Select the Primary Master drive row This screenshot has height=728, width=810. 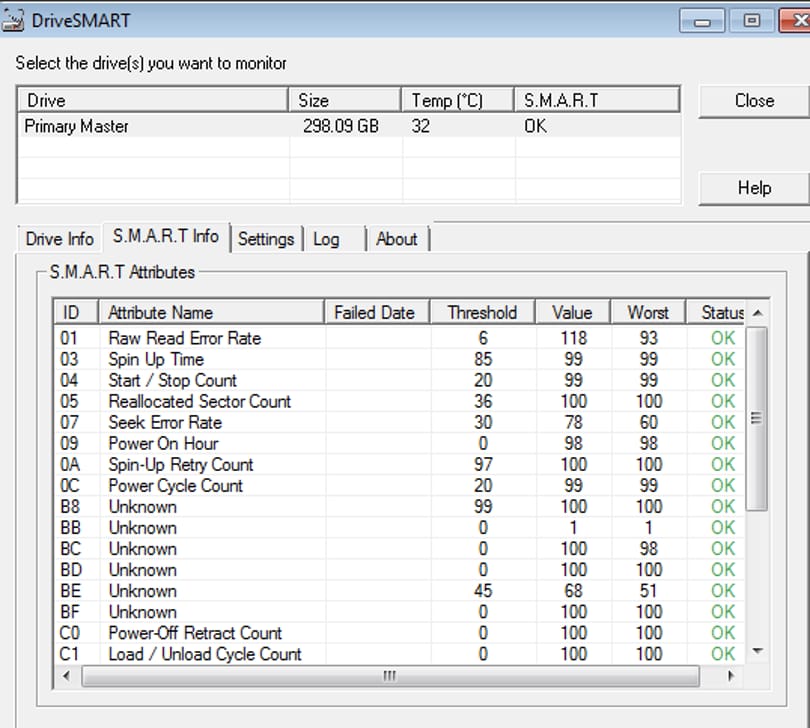click(x=349, y=126)
